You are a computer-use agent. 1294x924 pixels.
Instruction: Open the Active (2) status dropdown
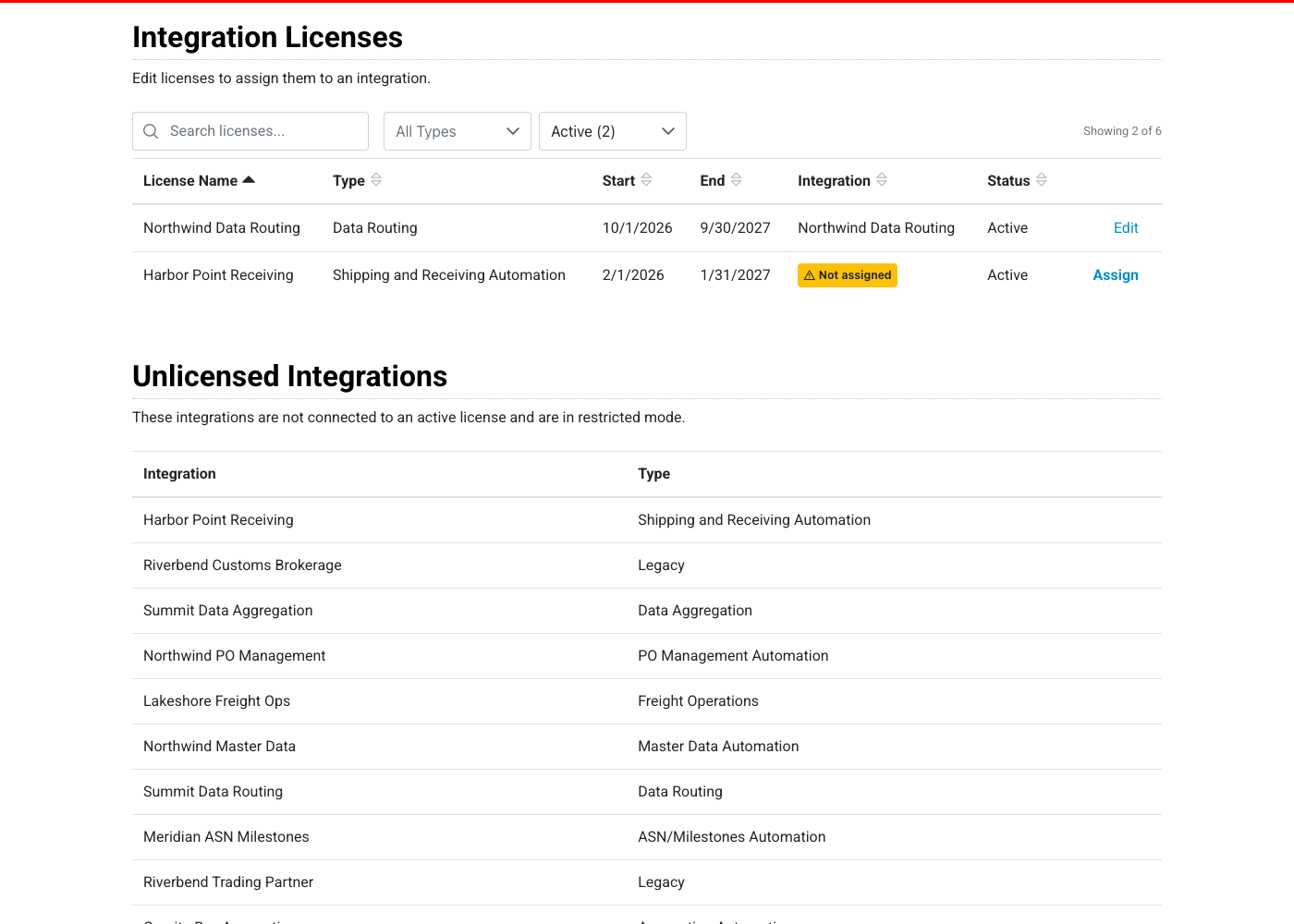pos(613,131)
